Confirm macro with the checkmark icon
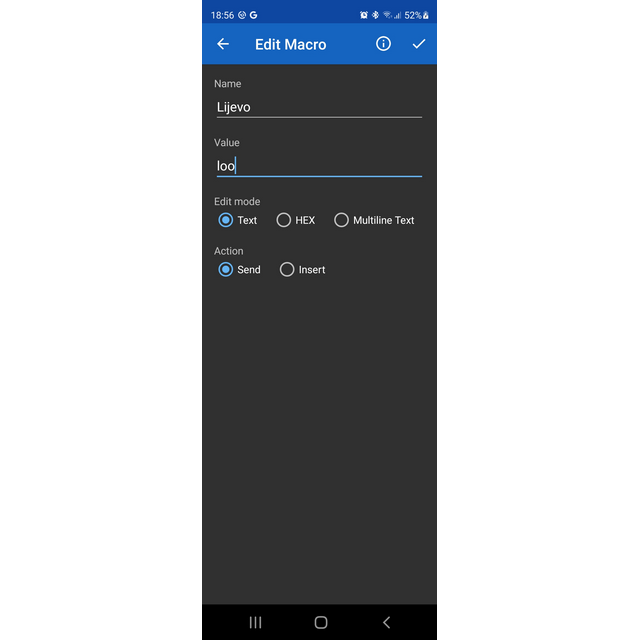 [x=419, y=44]
